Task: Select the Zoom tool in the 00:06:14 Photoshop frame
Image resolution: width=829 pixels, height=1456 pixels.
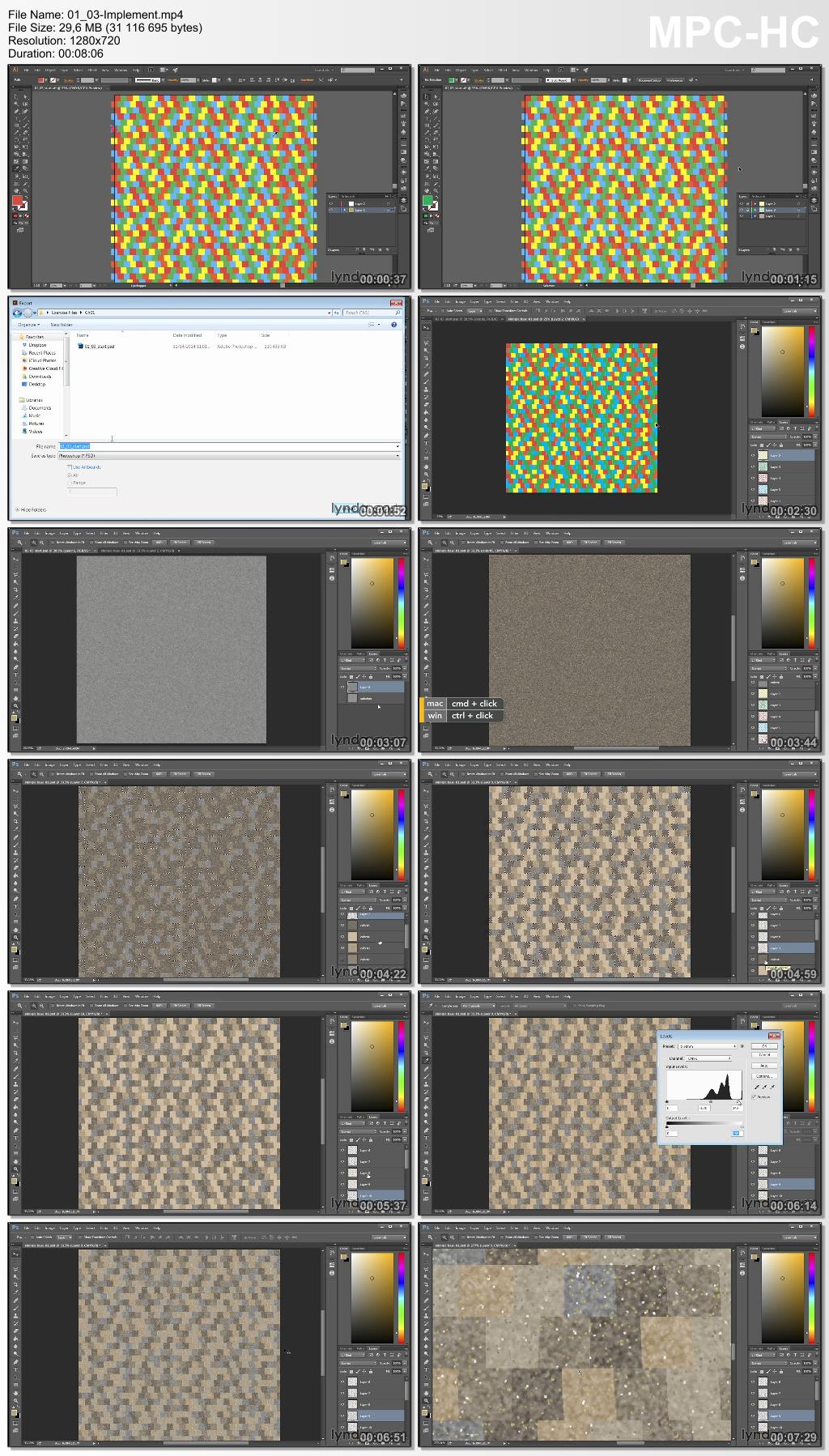Action: (x=426, y=1169)
